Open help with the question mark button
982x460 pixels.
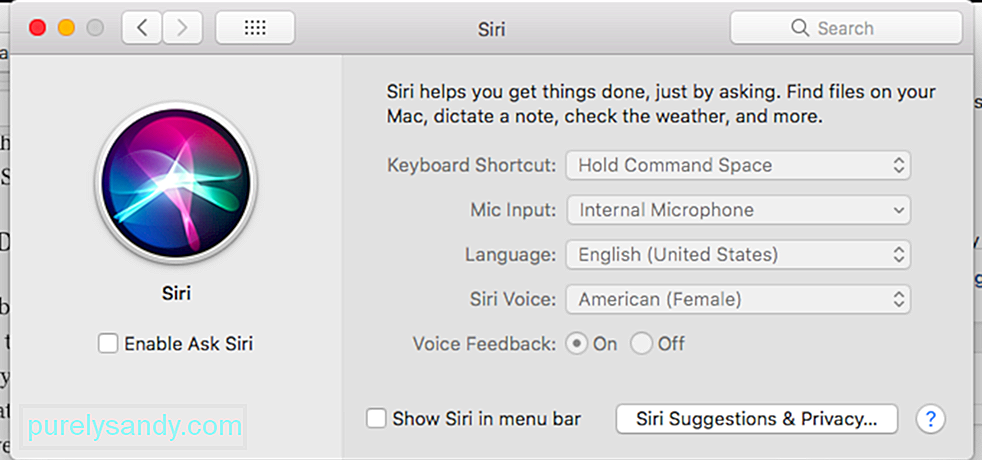[931, 419]
